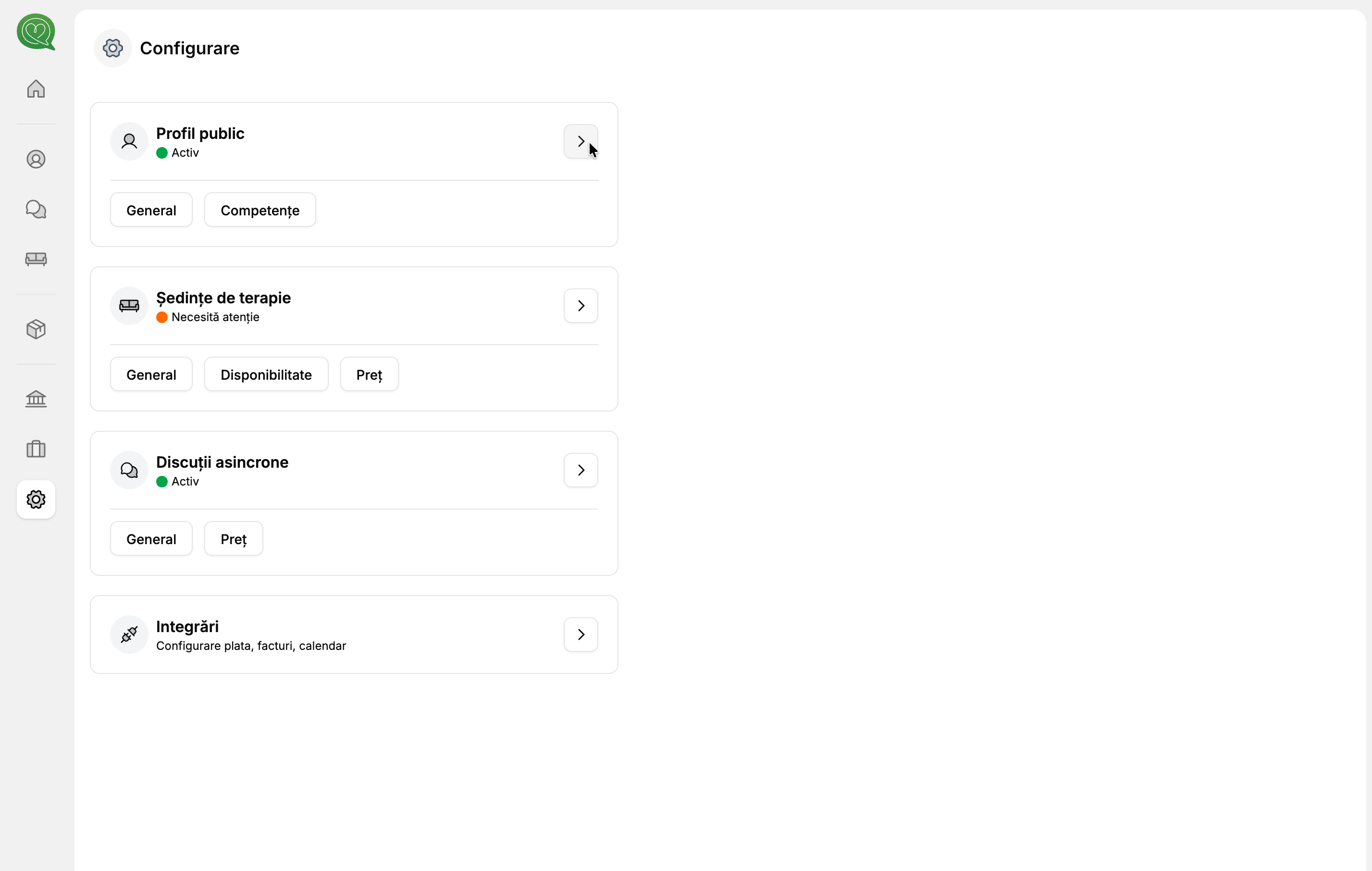Expand the Discuții asincrone card

coord(581,470)
